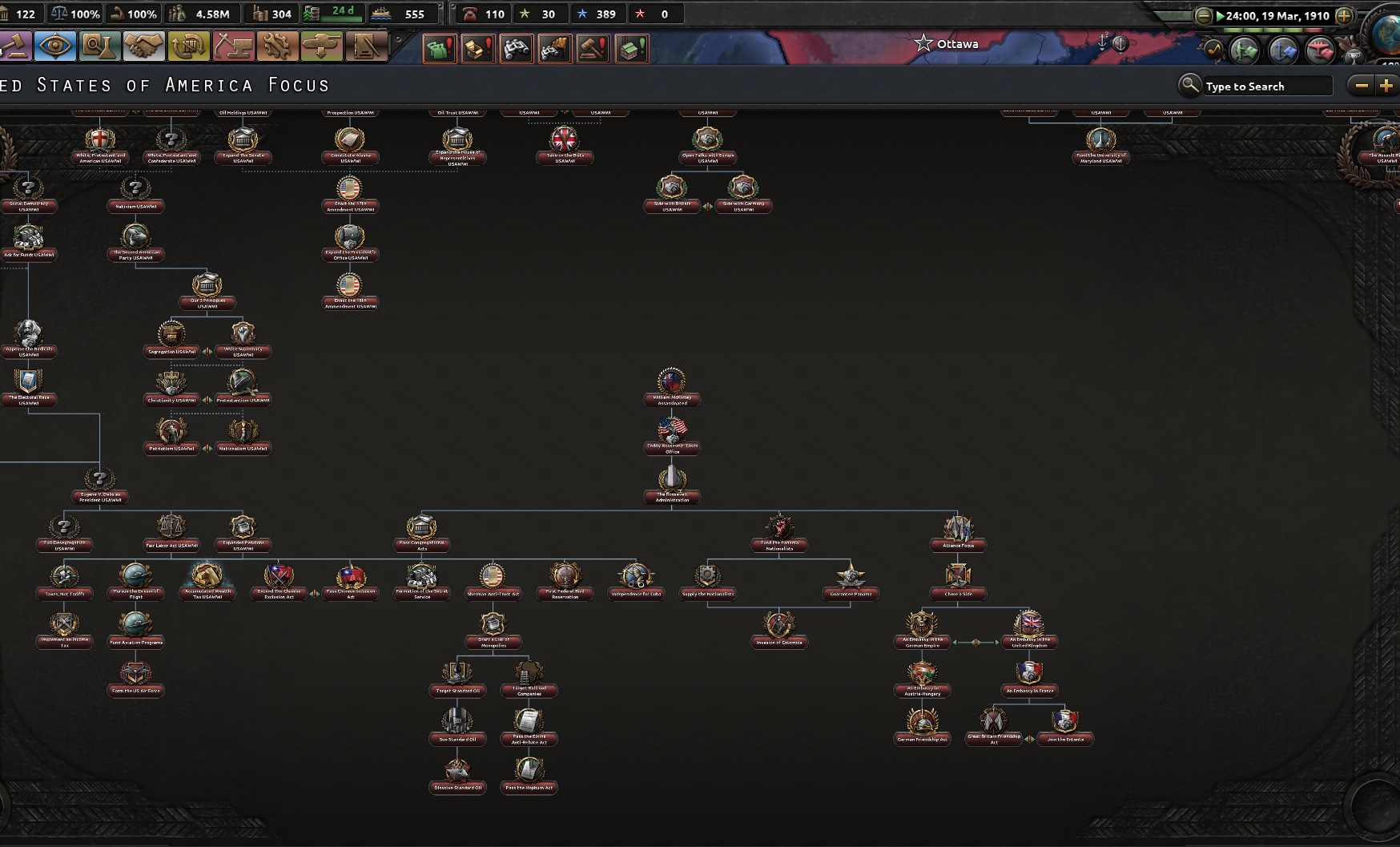The width and height of the screenshot is (1400, 847).
Task: Select the Formation of the Secret Service focus
Action: coord(421,582)
